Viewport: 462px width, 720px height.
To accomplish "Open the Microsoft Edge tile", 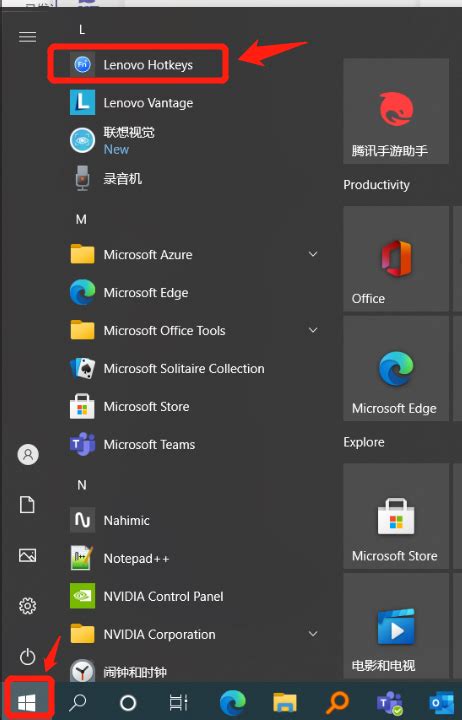I will tap(396, 368).
